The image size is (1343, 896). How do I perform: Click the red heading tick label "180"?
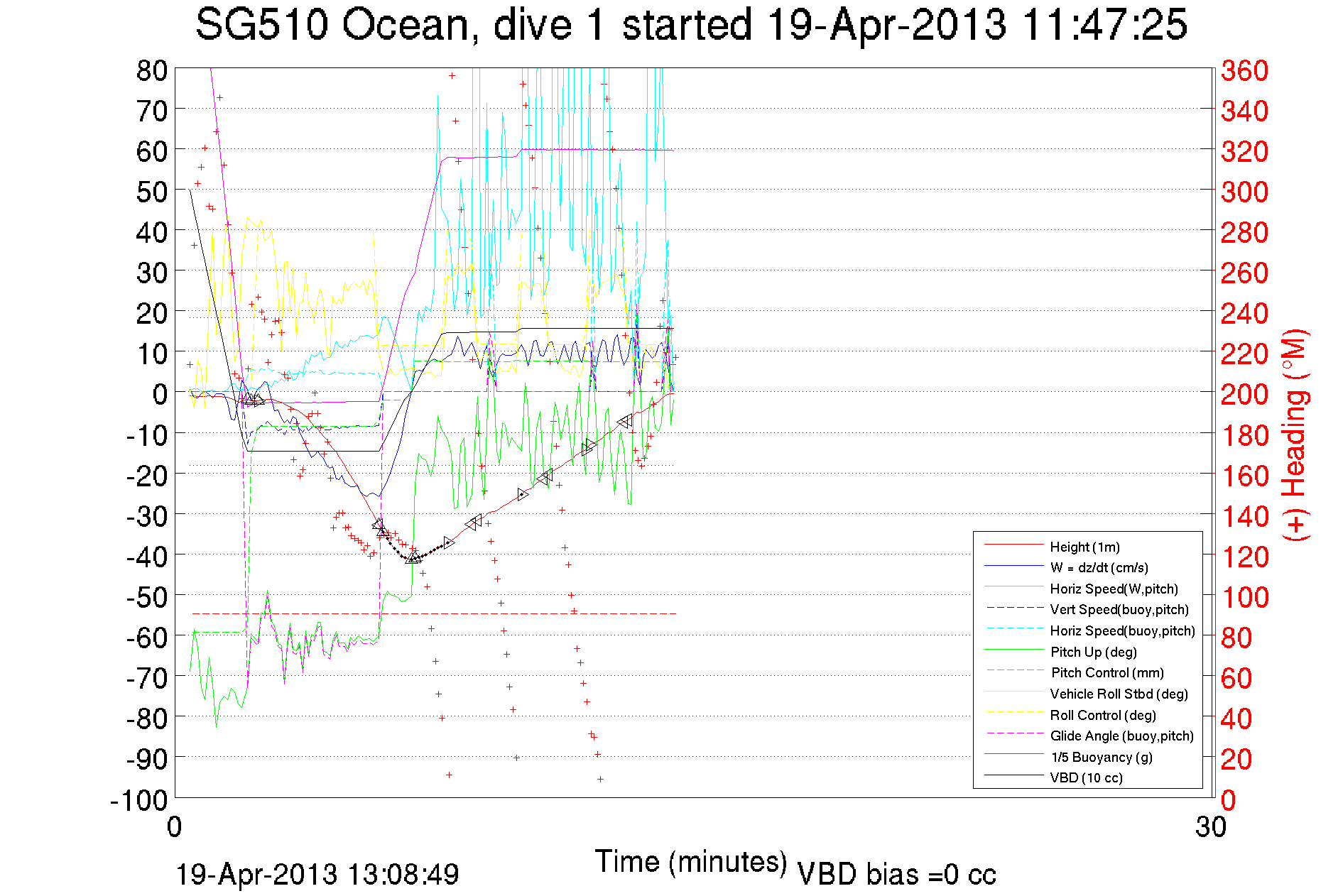[x=1244, y=435]
